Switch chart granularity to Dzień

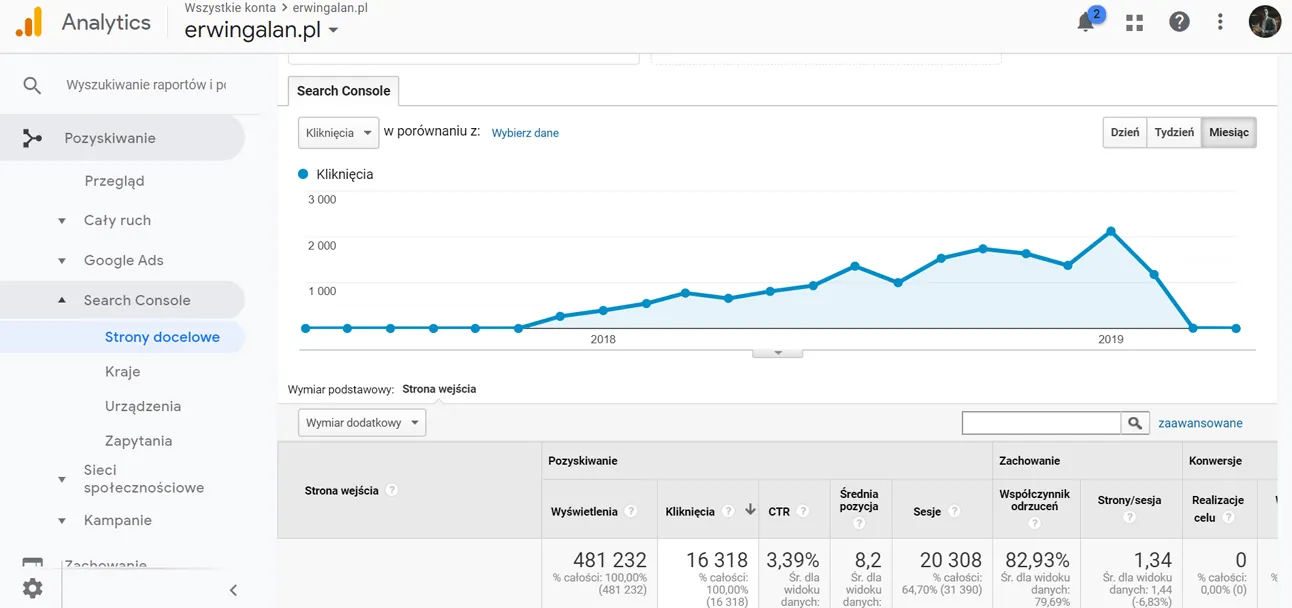click(1125, 132)
